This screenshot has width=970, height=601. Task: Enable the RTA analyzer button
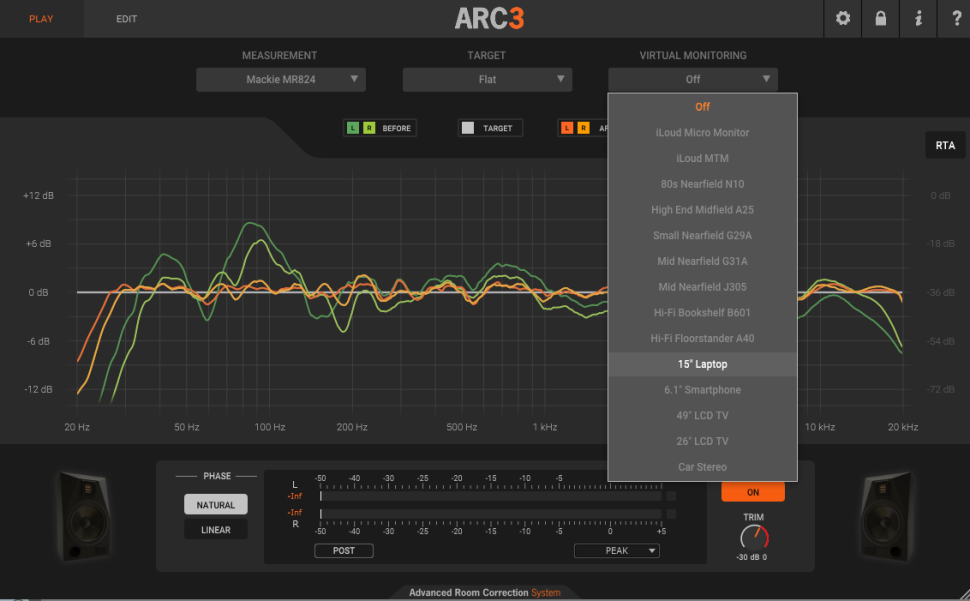pyautogui.click(x=945, y=145)
